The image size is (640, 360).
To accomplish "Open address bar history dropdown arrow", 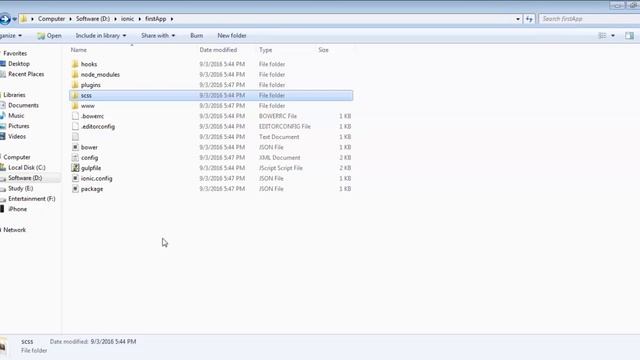I will tap(518, 19).
